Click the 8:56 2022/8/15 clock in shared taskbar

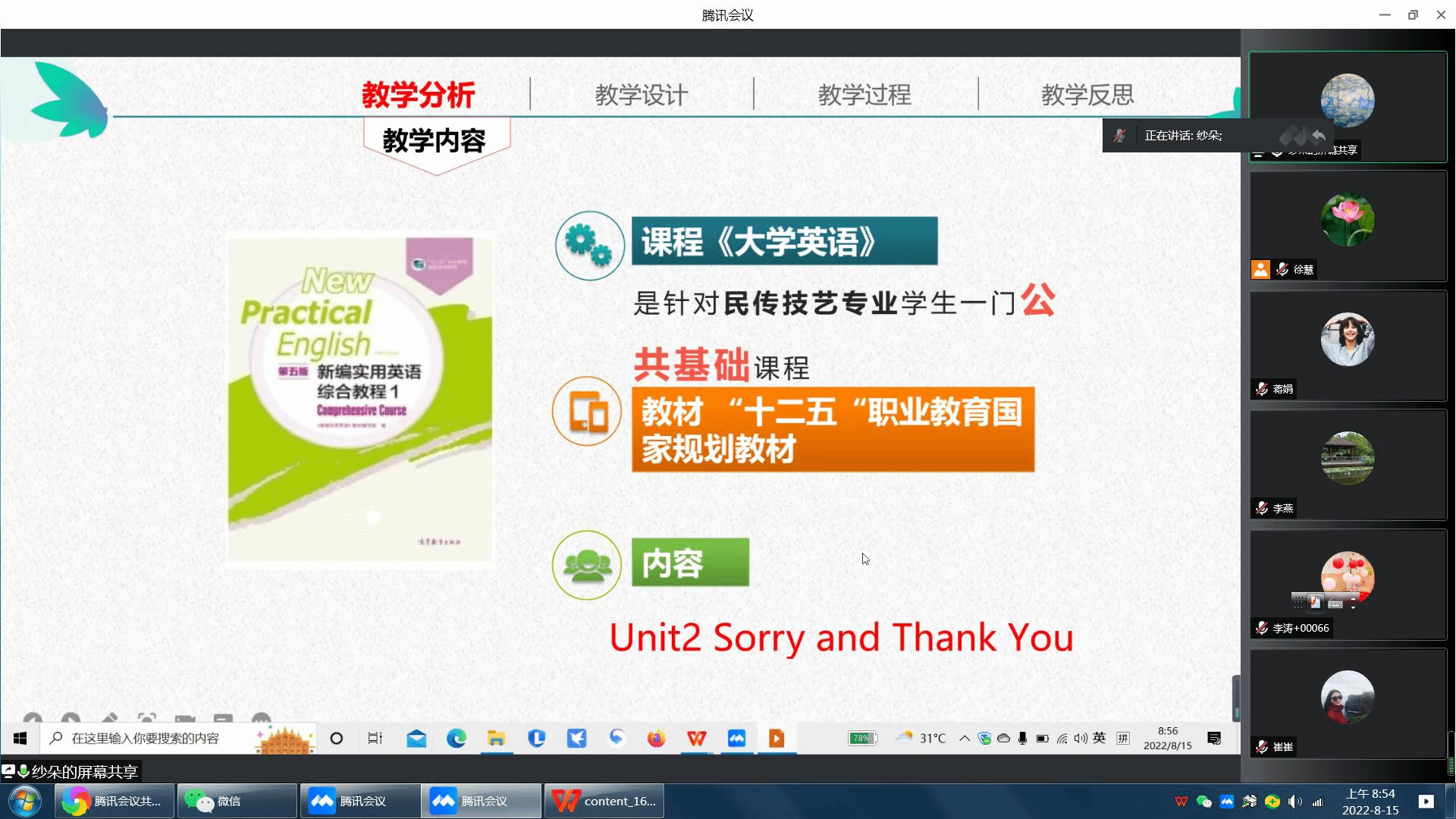coord(1168,738)
